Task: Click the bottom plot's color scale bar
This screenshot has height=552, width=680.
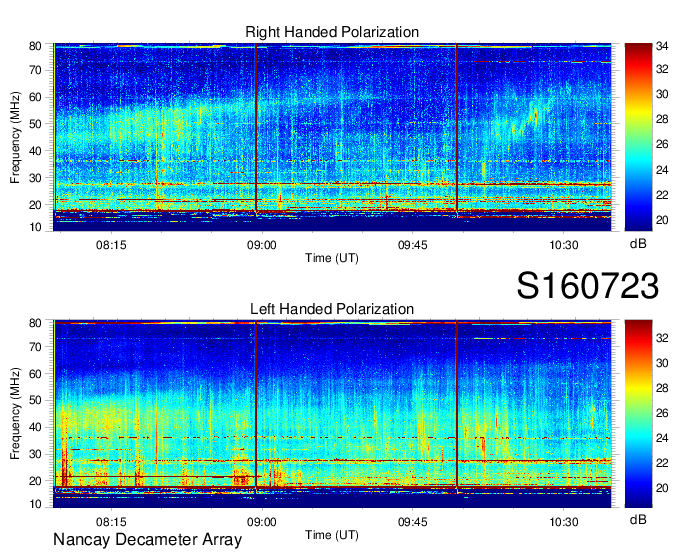Action: (638, 414)
